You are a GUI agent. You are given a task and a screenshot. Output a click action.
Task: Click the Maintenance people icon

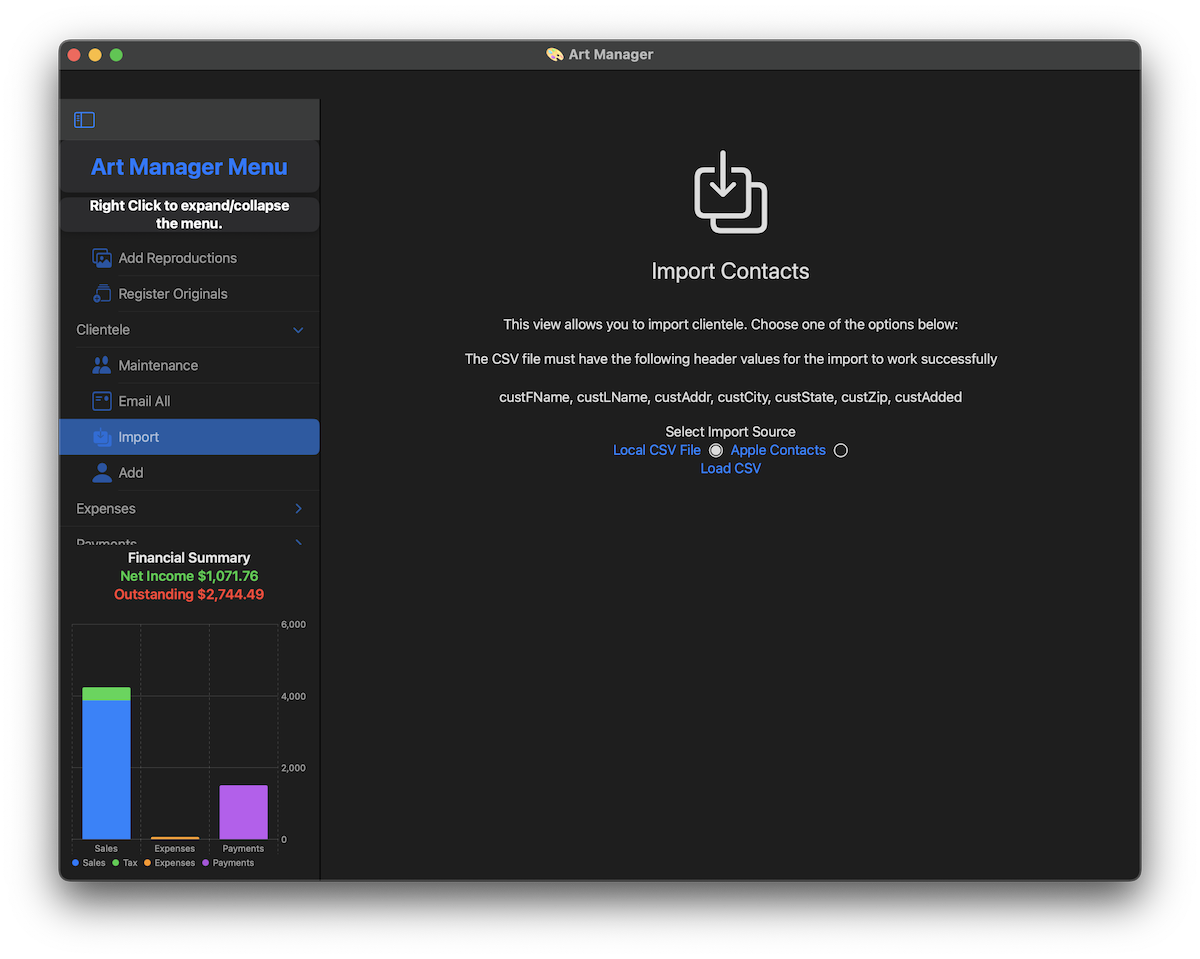coord(102,366)
